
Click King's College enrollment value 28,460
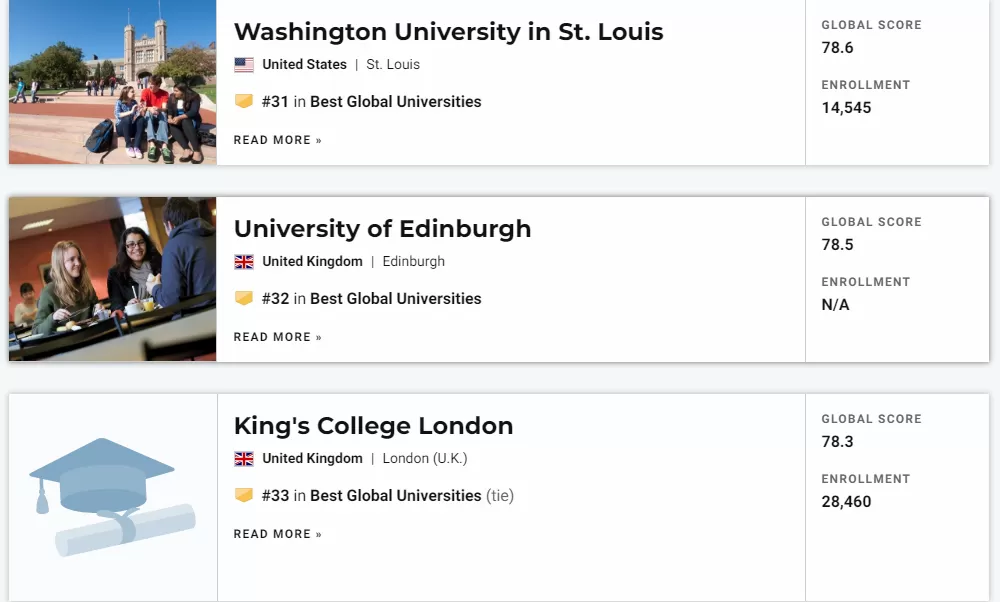tap(846, 502)
